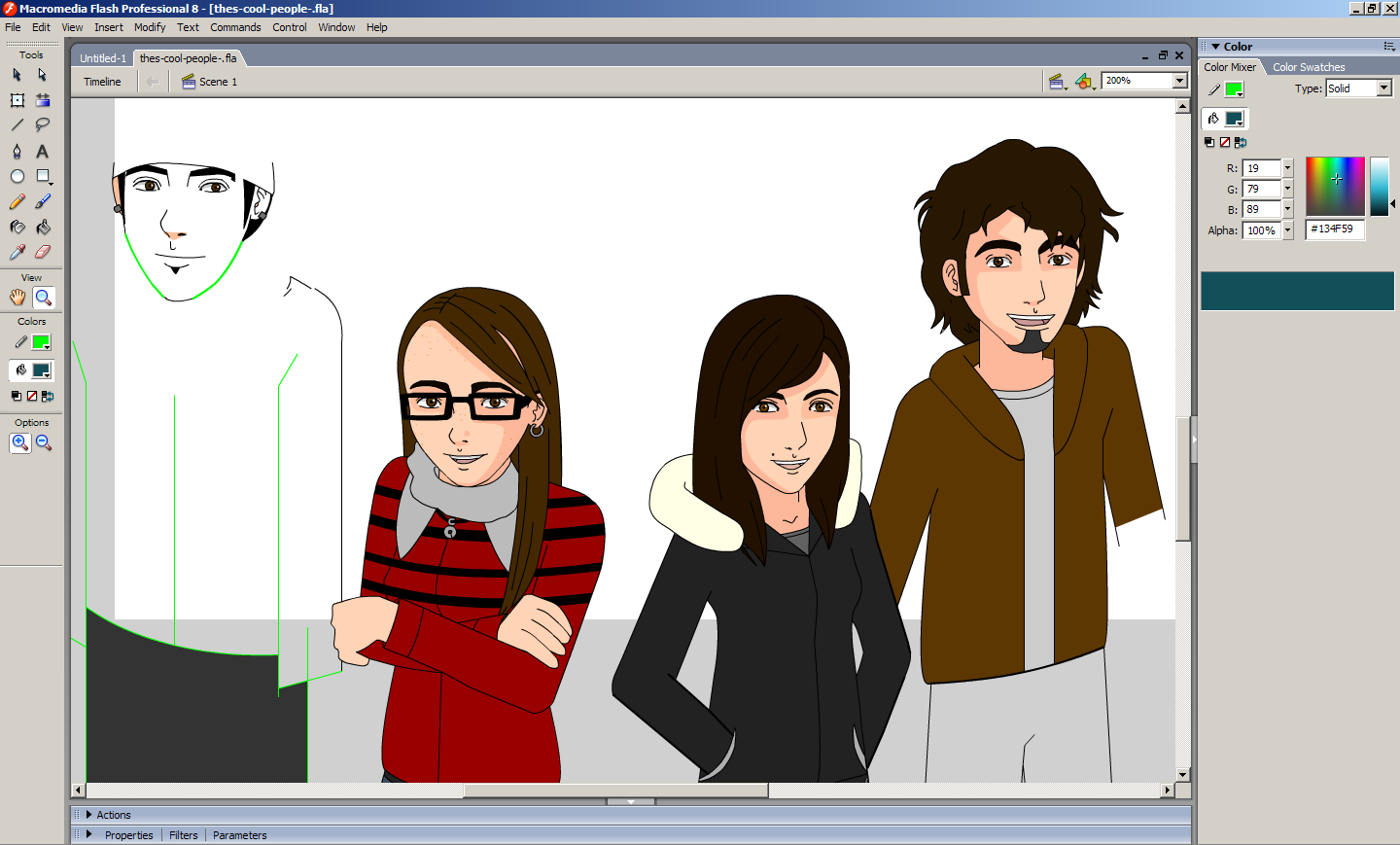Click the hex color field #134F59
Viewport: 1400px width, 845px height.
coord(1335,229)
